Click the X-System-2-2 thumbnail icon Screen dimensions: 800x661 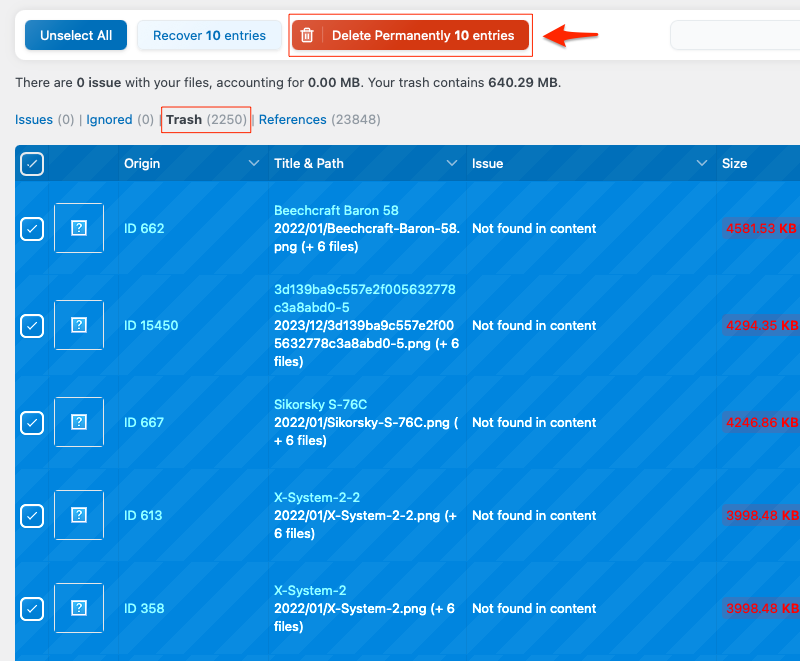pos(79,515)
